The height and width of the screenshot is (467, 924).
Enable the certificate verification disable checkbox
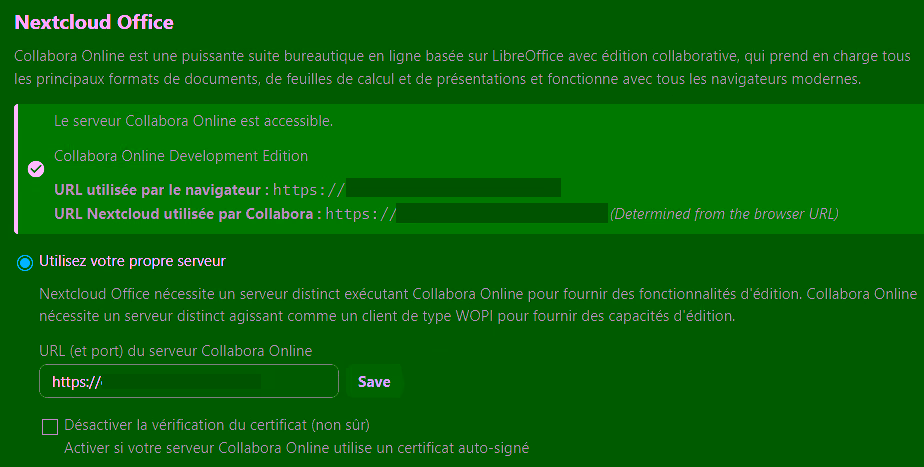pos(50,427)
